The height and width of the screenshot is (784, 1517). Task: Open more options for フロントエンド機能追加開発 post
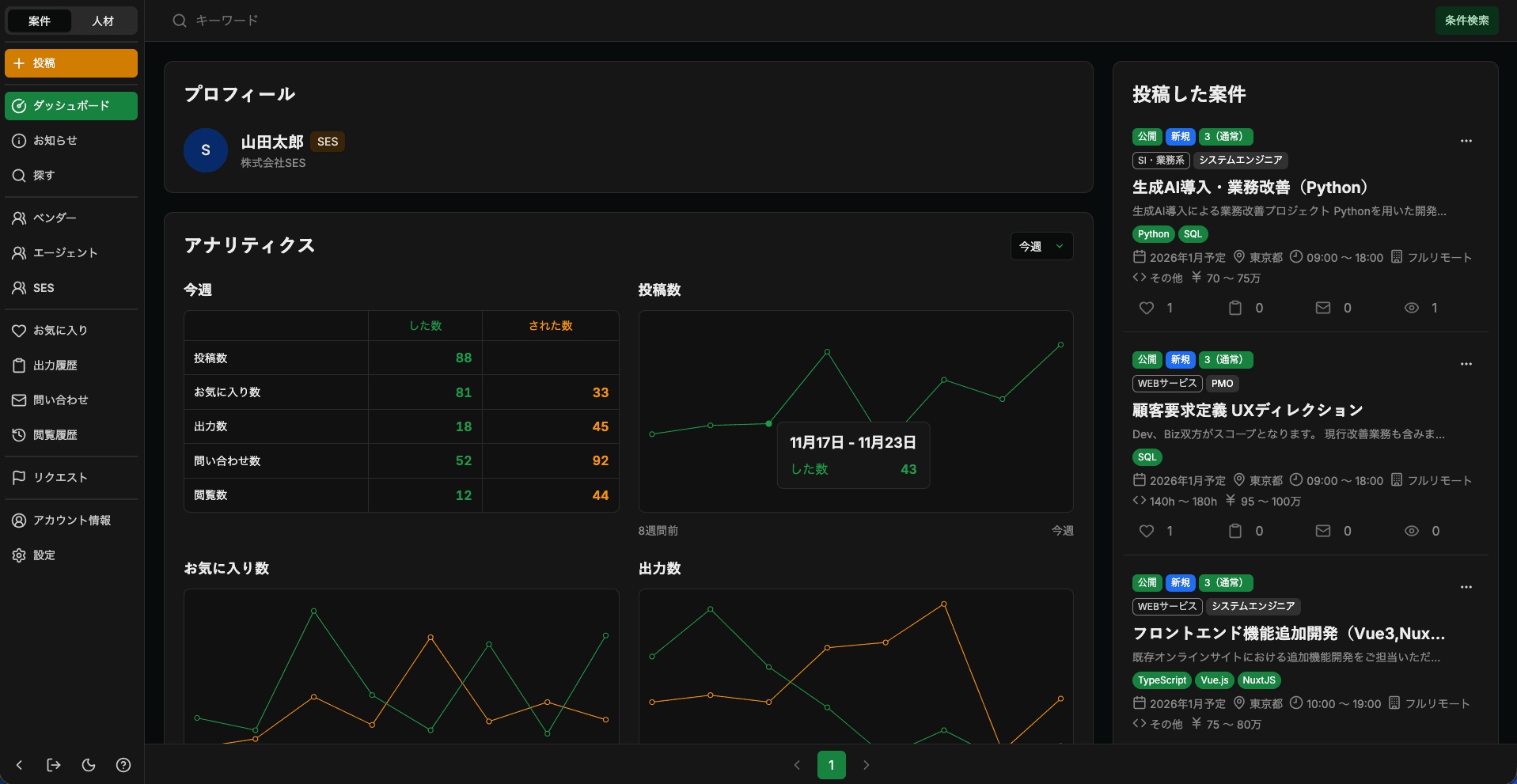[1466, 587]
